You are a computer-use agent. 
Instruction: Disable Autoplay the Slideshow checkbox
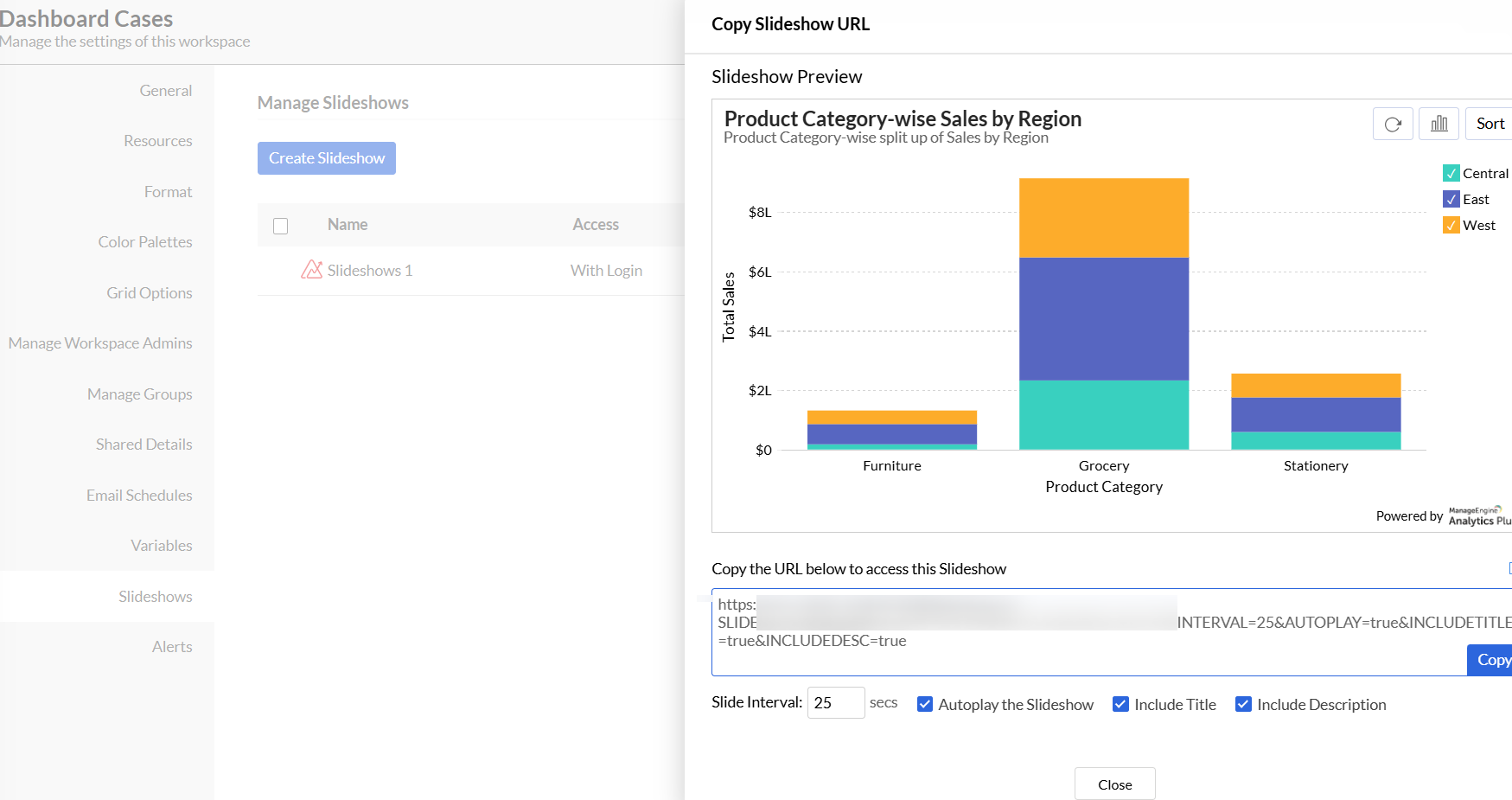pyautogui.click(x=925, y=704)
